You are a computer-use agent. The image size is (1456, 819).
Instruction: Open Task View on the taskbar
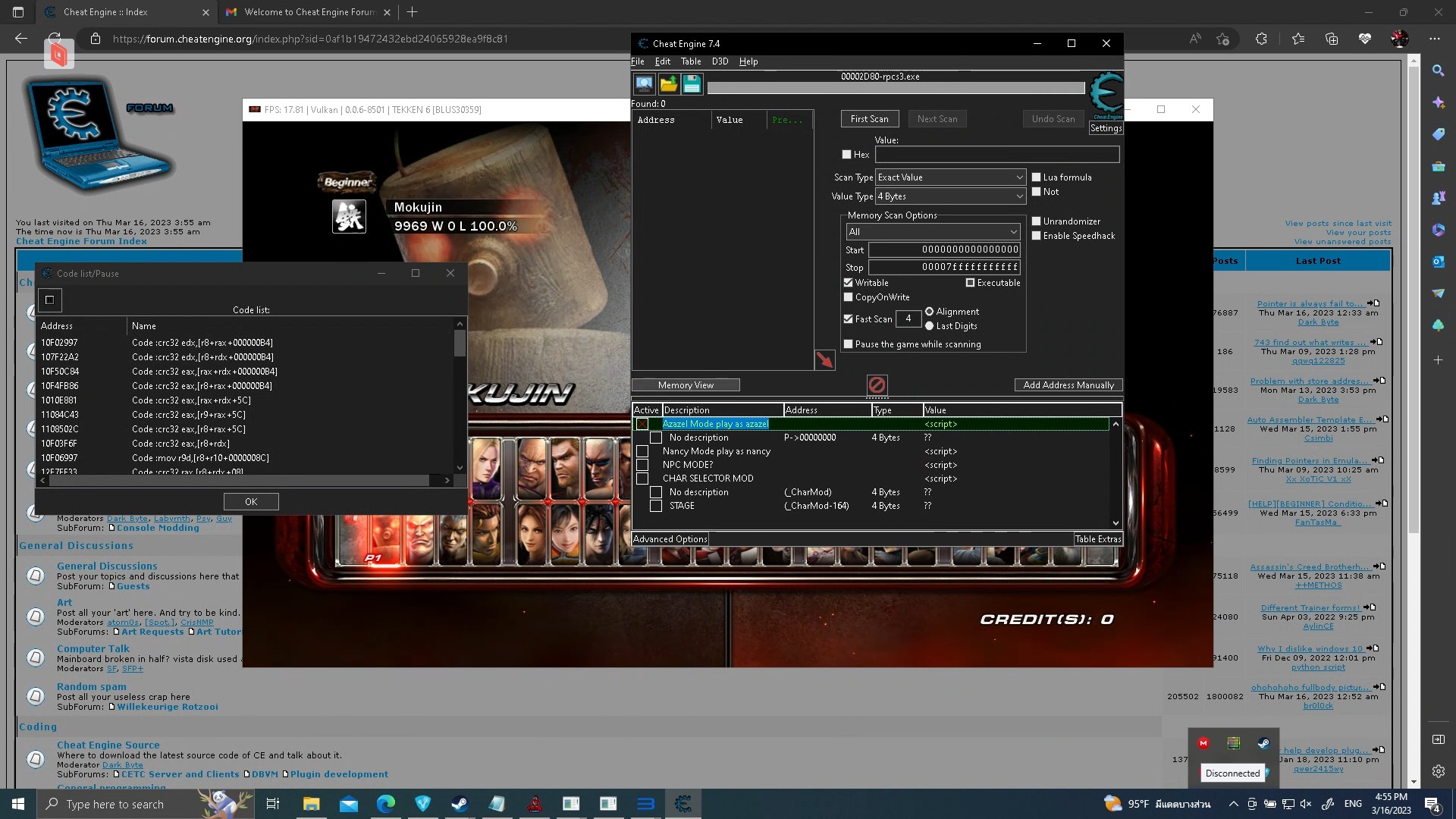[273, 804]
